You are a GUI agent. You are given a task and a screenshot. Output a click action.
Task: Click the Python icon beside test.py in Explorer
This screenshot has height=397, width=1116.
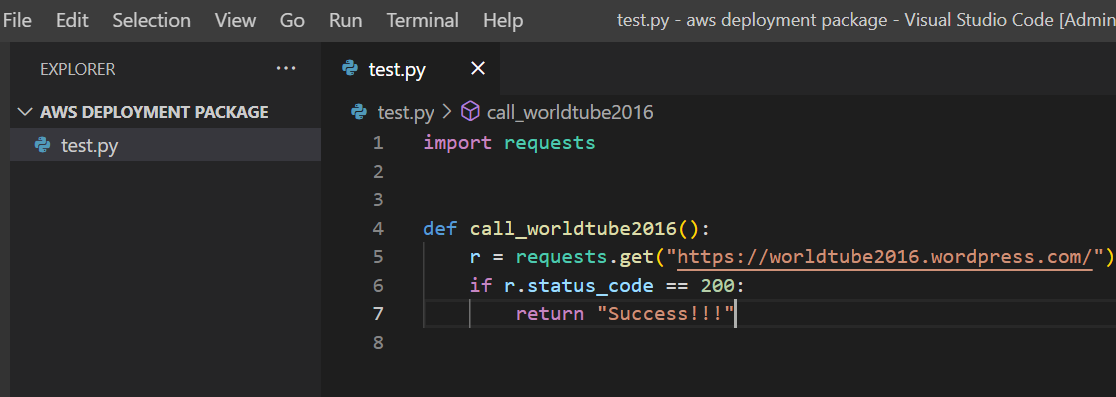coord(43,146)
